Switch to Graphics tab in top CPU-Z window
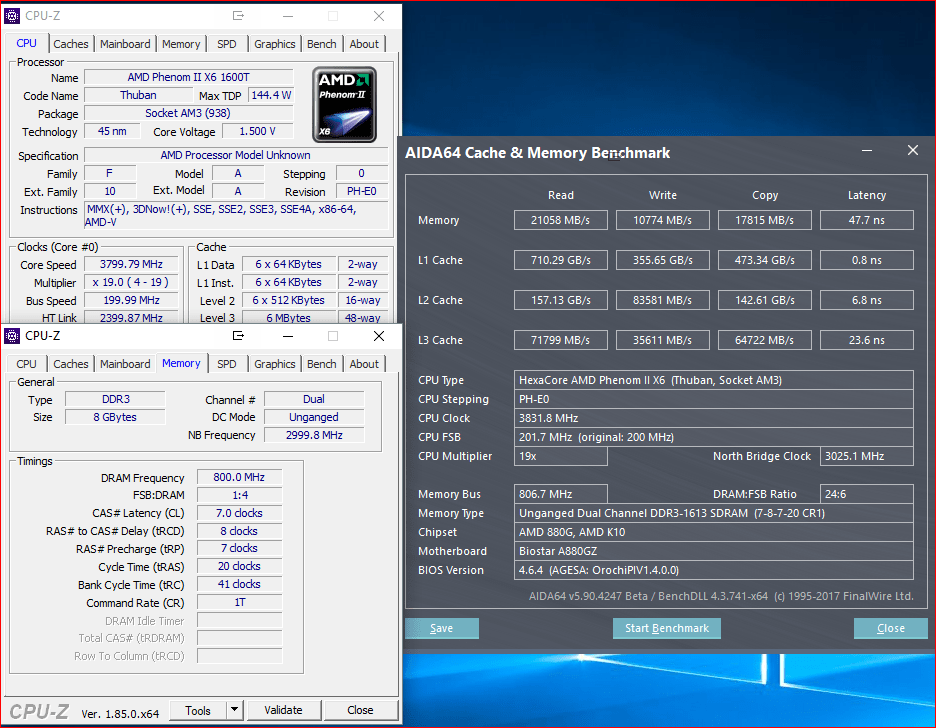Screen dimensions: 936x728 click(x=275, y=44)
